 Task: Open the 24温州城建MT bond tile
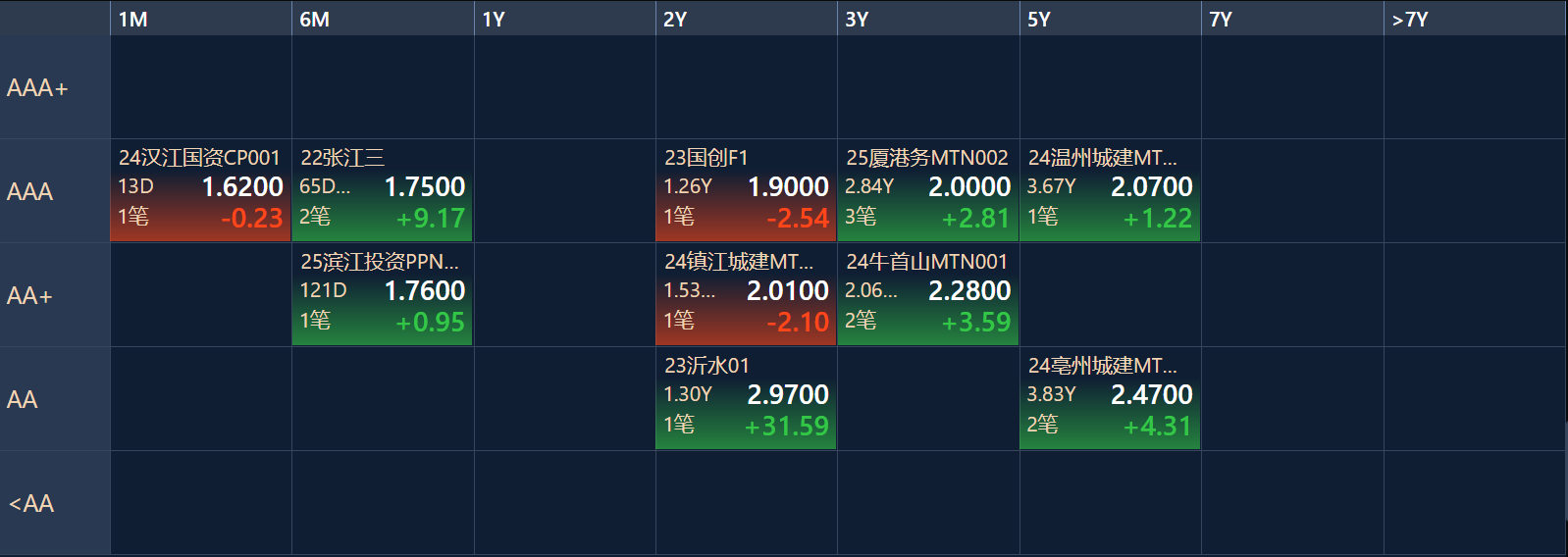[1110, 190]
